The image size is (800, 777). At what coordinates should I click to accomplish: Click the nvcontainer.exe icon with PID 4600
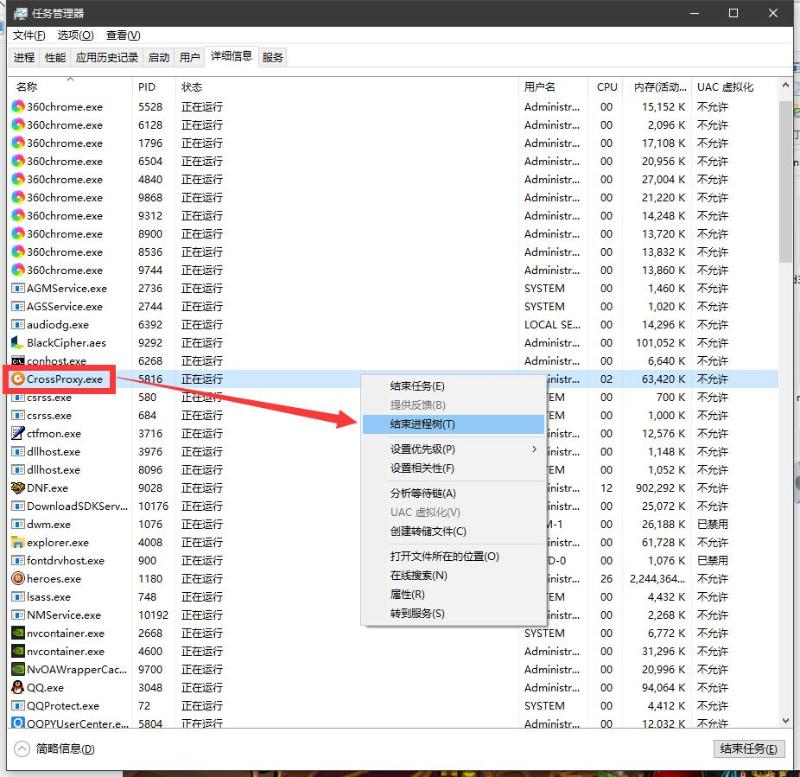[x=18, y=651]
